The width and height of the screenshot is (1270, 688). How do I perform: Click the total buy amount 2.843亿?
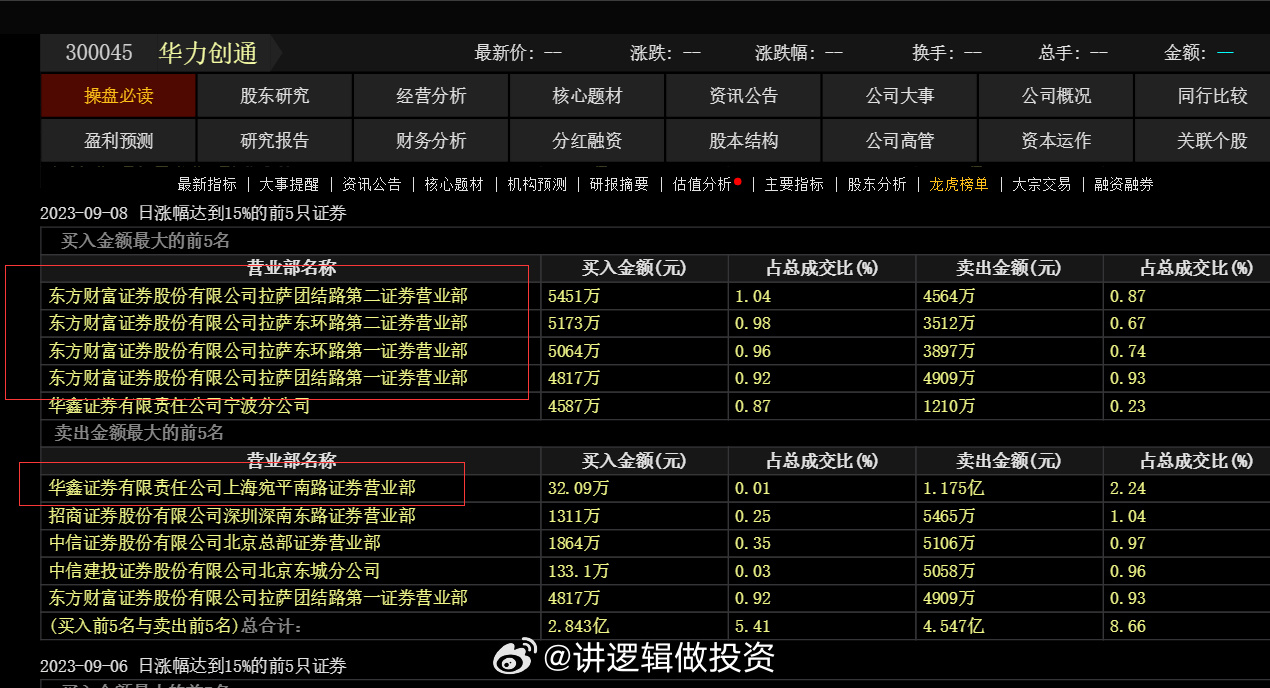pos(579,626)
